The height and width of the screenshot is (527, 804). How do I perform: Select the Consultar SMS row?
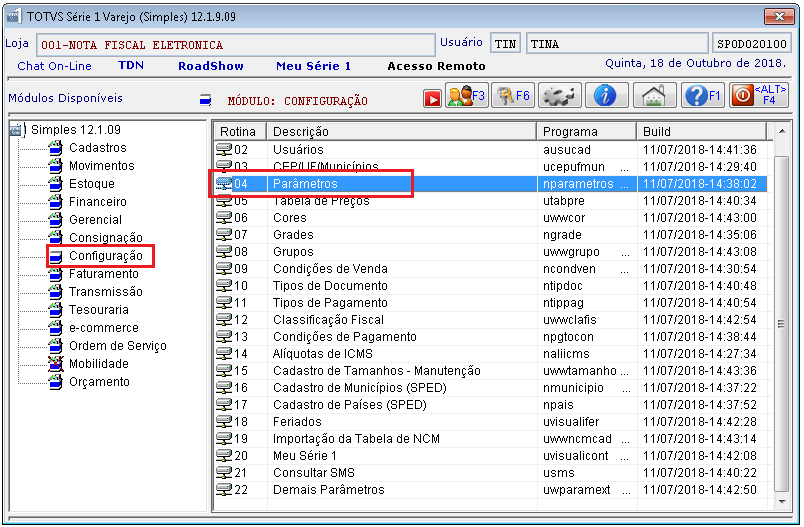(x=490, y=473)
